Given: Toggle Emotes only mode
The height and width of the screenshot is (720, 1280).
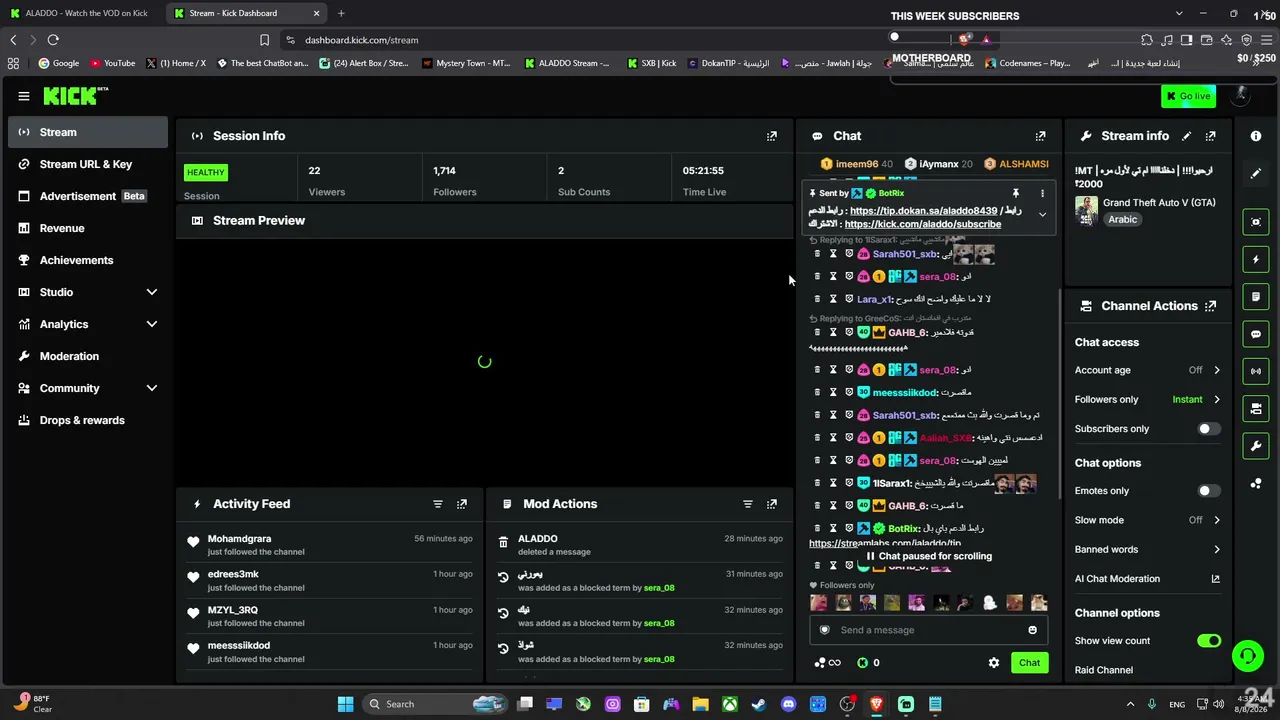Looking at the screenshot, I should click(1208, 491).
